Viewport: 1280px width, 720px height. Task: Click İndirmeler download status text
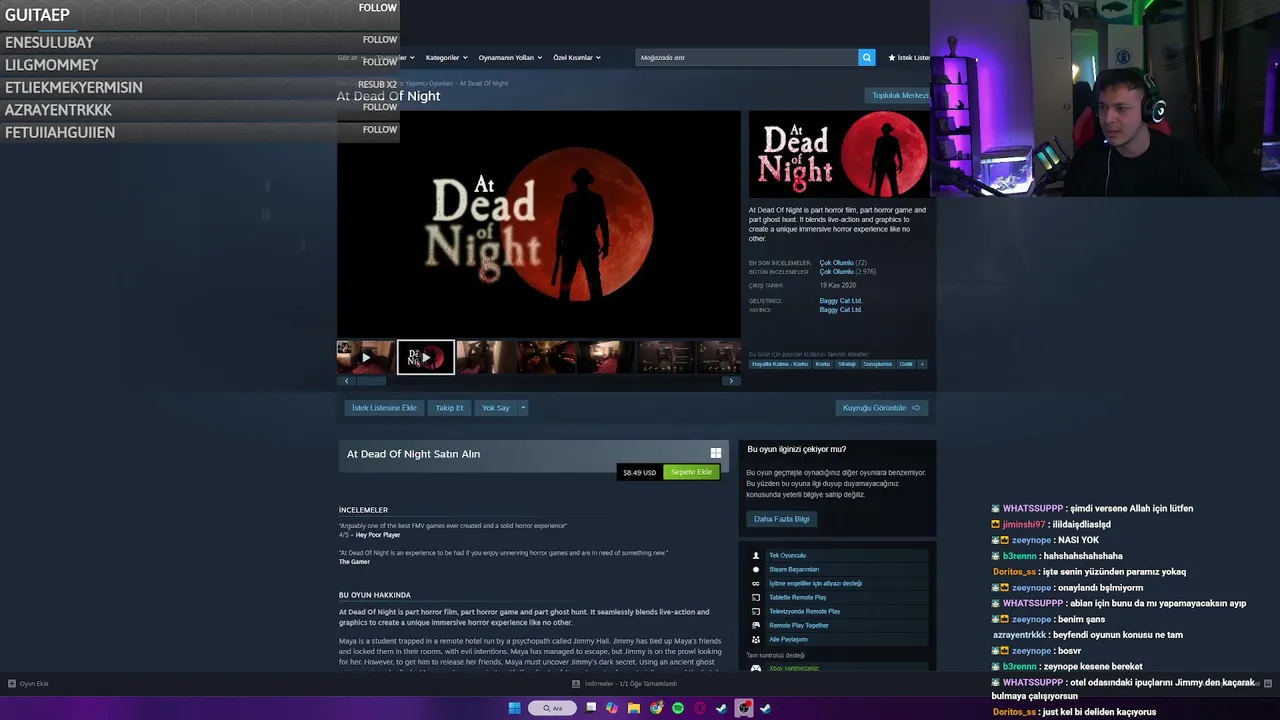pyautogui.click(x=631, y=684)
